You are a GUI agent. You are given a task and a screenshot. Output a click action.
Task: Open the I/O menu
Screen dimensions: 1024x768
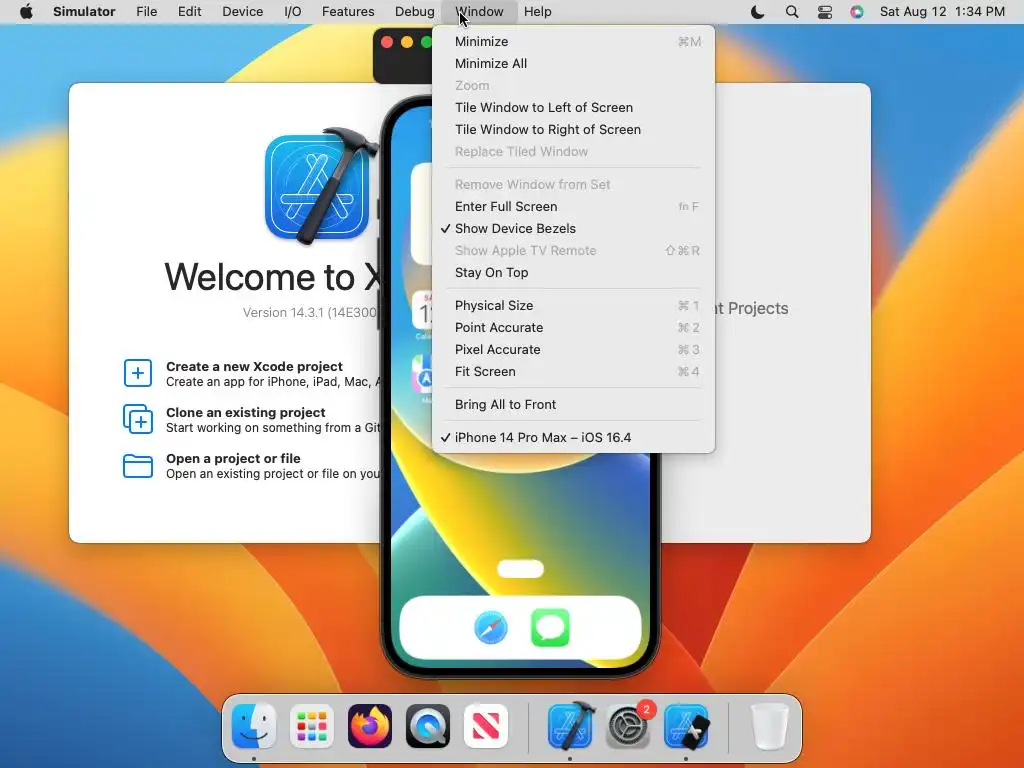293,12
